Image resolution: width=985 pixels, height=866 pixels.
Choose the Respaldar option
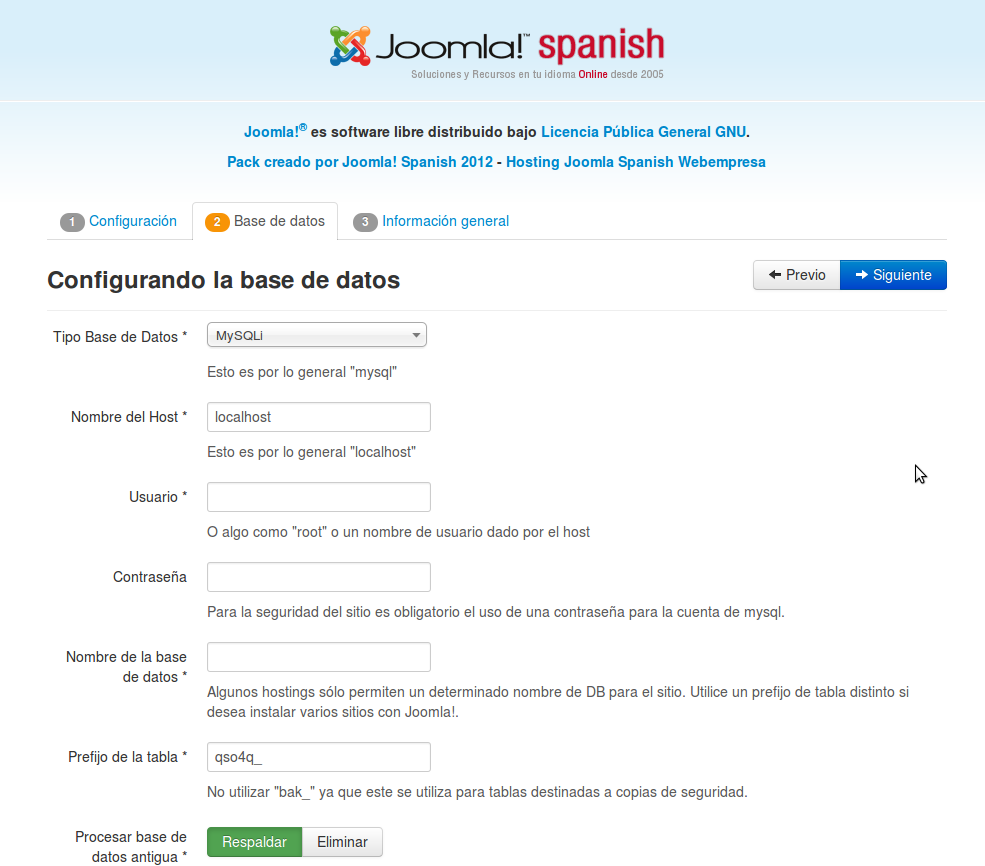coord(254,842)
